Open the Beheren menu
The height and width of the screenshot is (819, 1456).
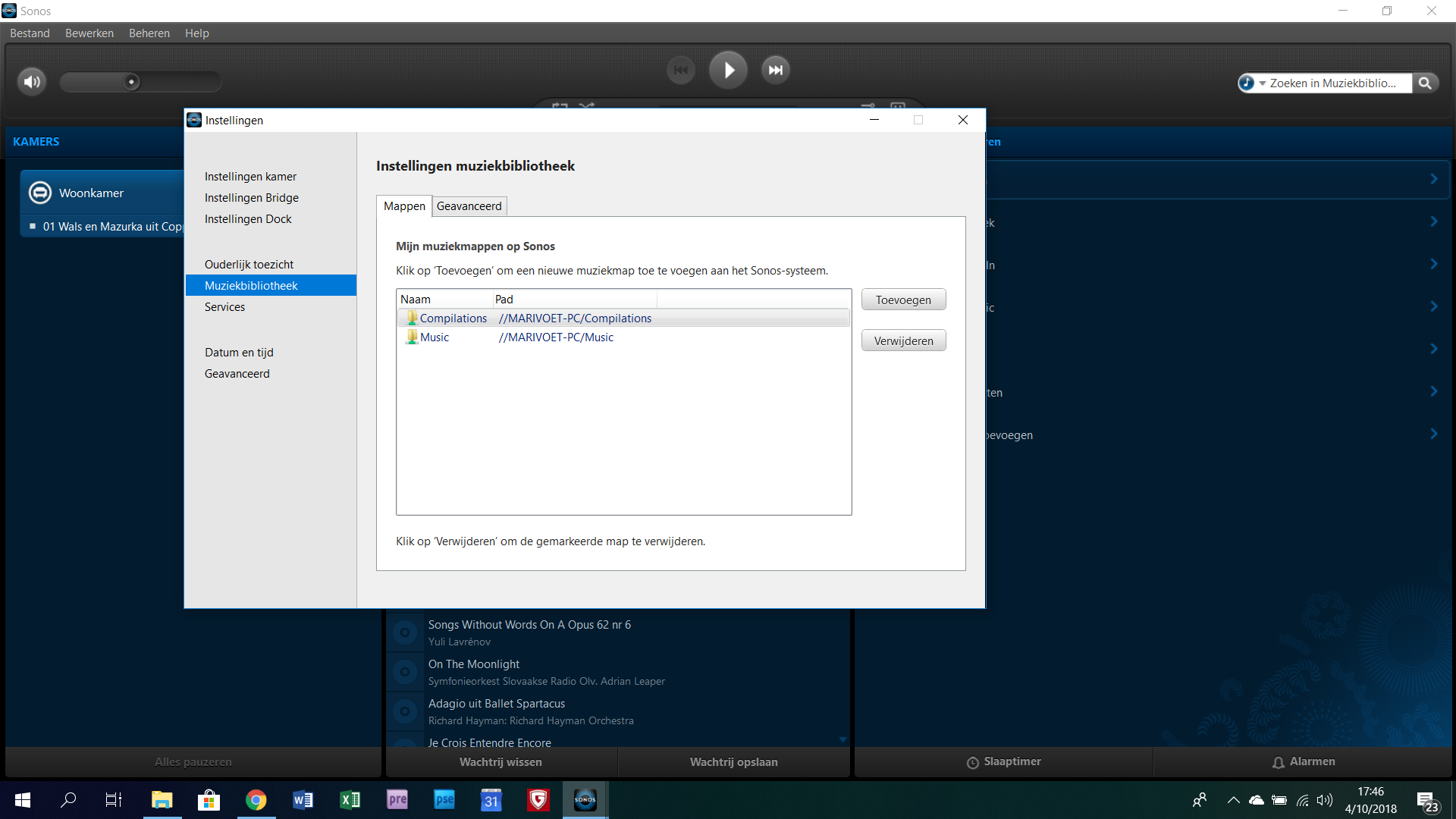[x=149, y=33]
